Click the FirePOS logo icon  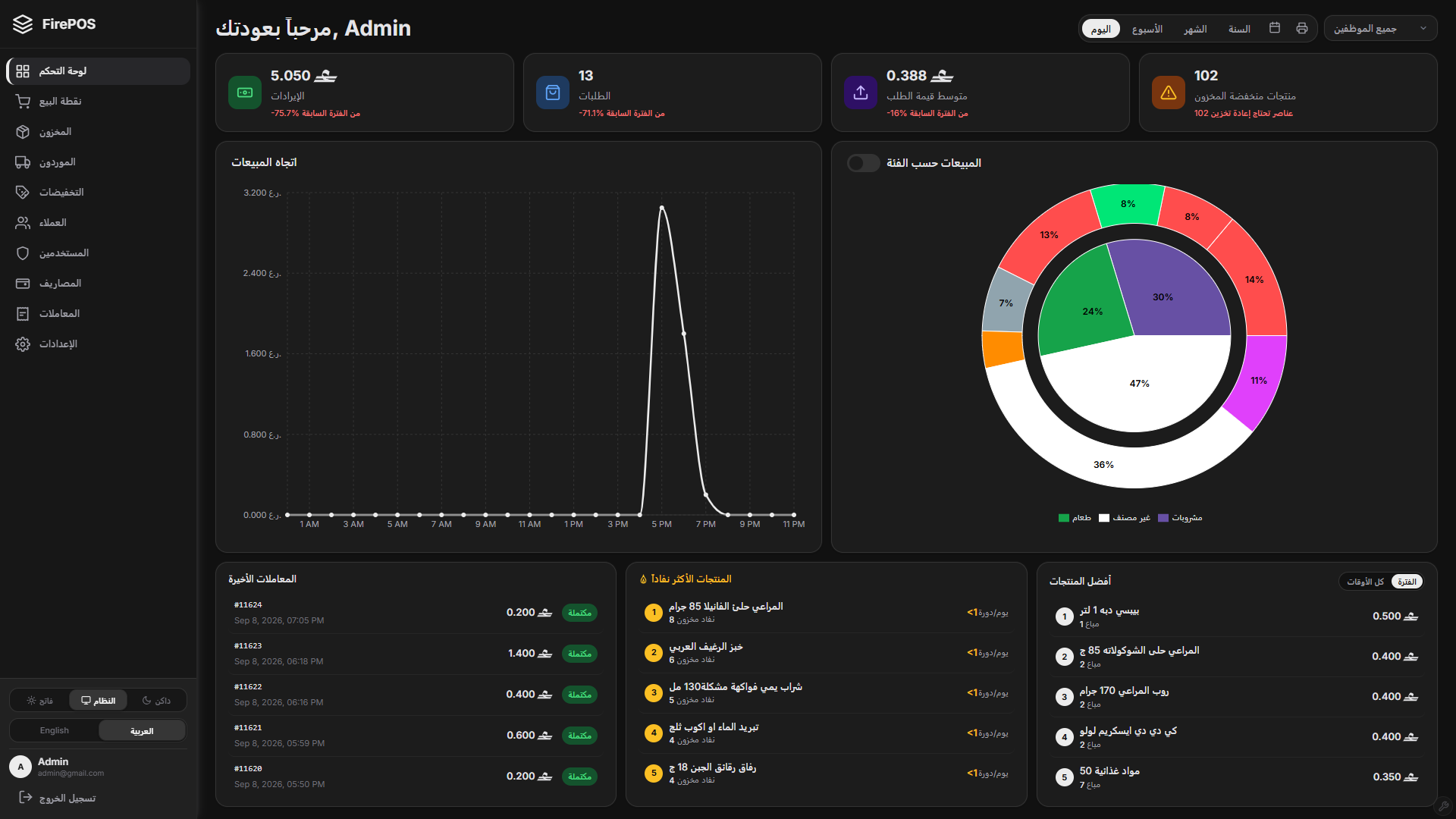23,24
